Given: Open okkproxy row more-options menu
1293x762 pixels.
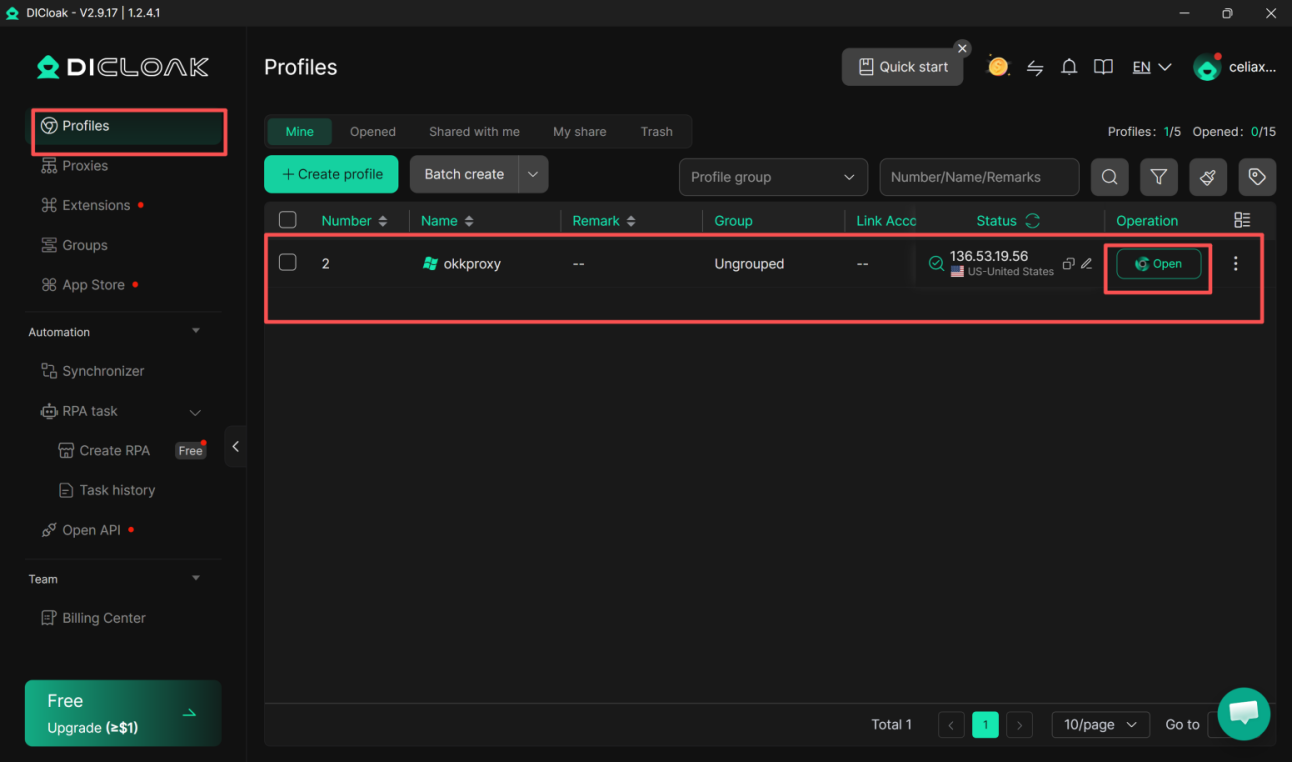Looking at the screenshot, I should point(1236,264).
